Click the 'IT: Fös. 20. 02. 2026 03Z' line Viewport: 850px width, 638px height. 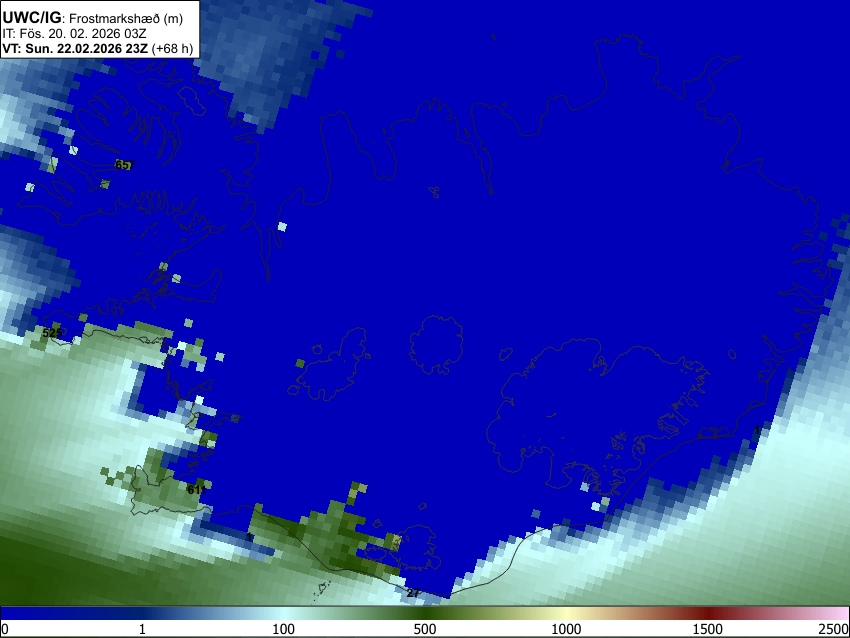pyautogui.click(x=74, y=34)
